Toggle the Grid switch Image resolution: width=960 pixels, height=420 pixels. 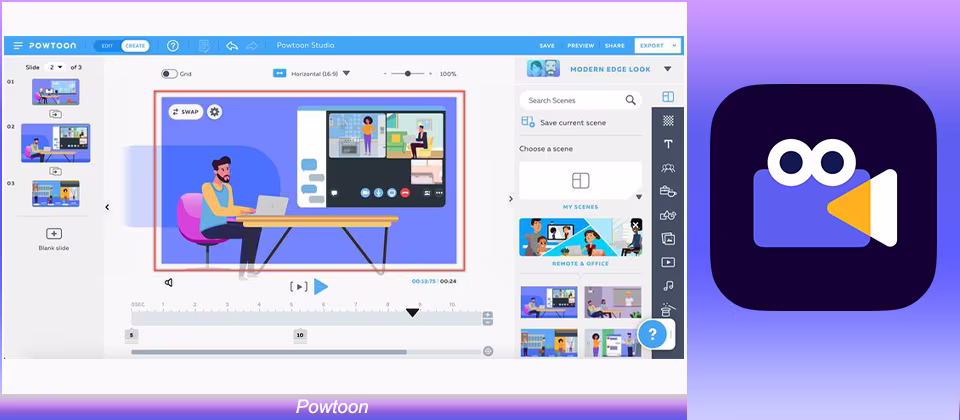pyautogui.click(x=170, y=73)
